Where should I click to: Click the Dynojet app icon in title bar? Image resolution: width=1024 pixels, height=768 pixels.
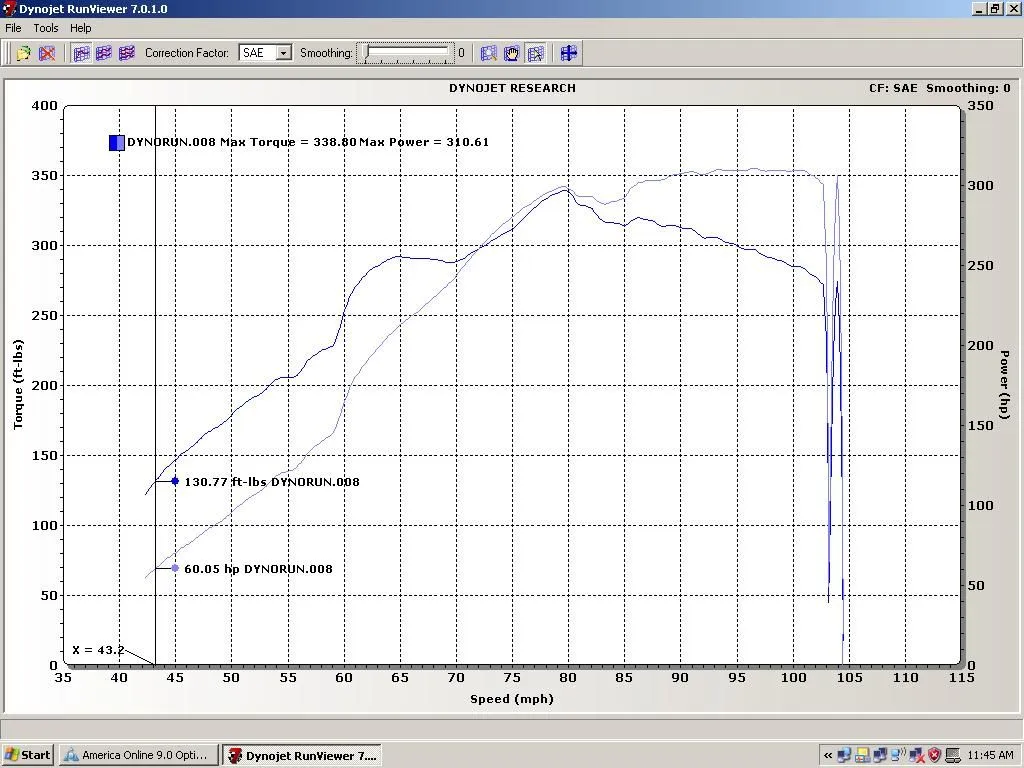(x=9, y=8)
